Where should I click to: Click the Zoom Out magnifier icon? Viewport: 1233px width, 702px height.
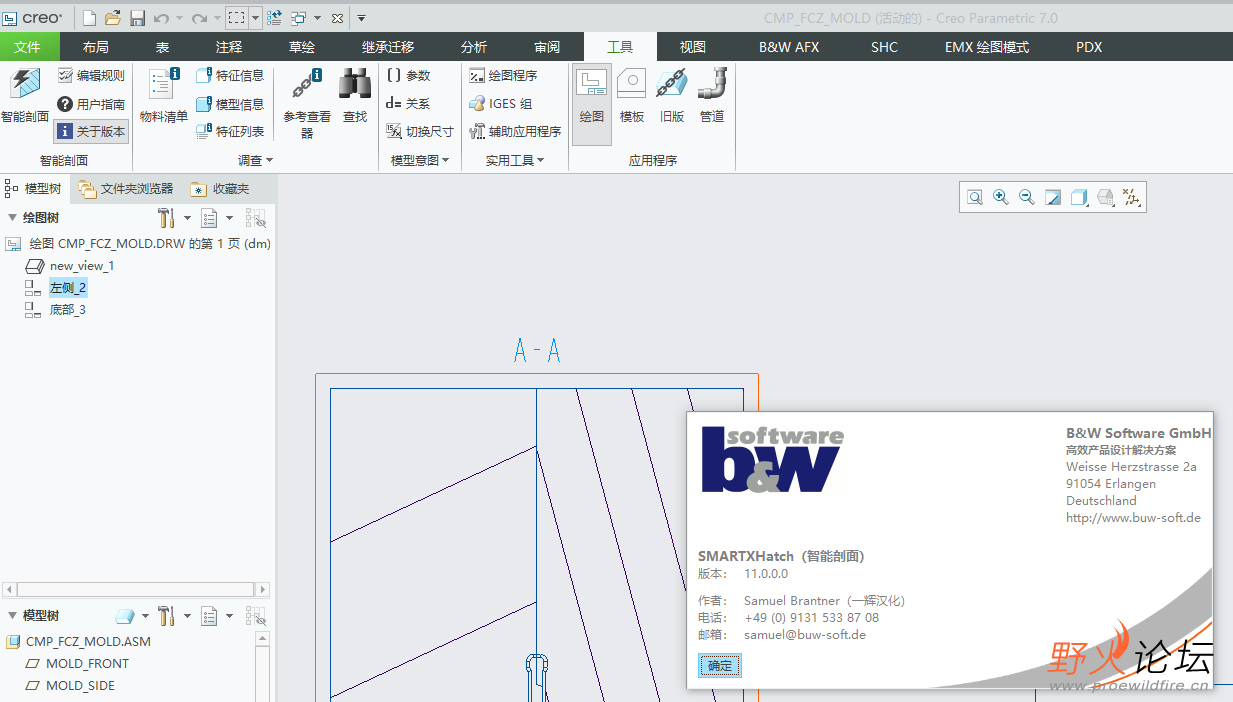point(1027,198)
